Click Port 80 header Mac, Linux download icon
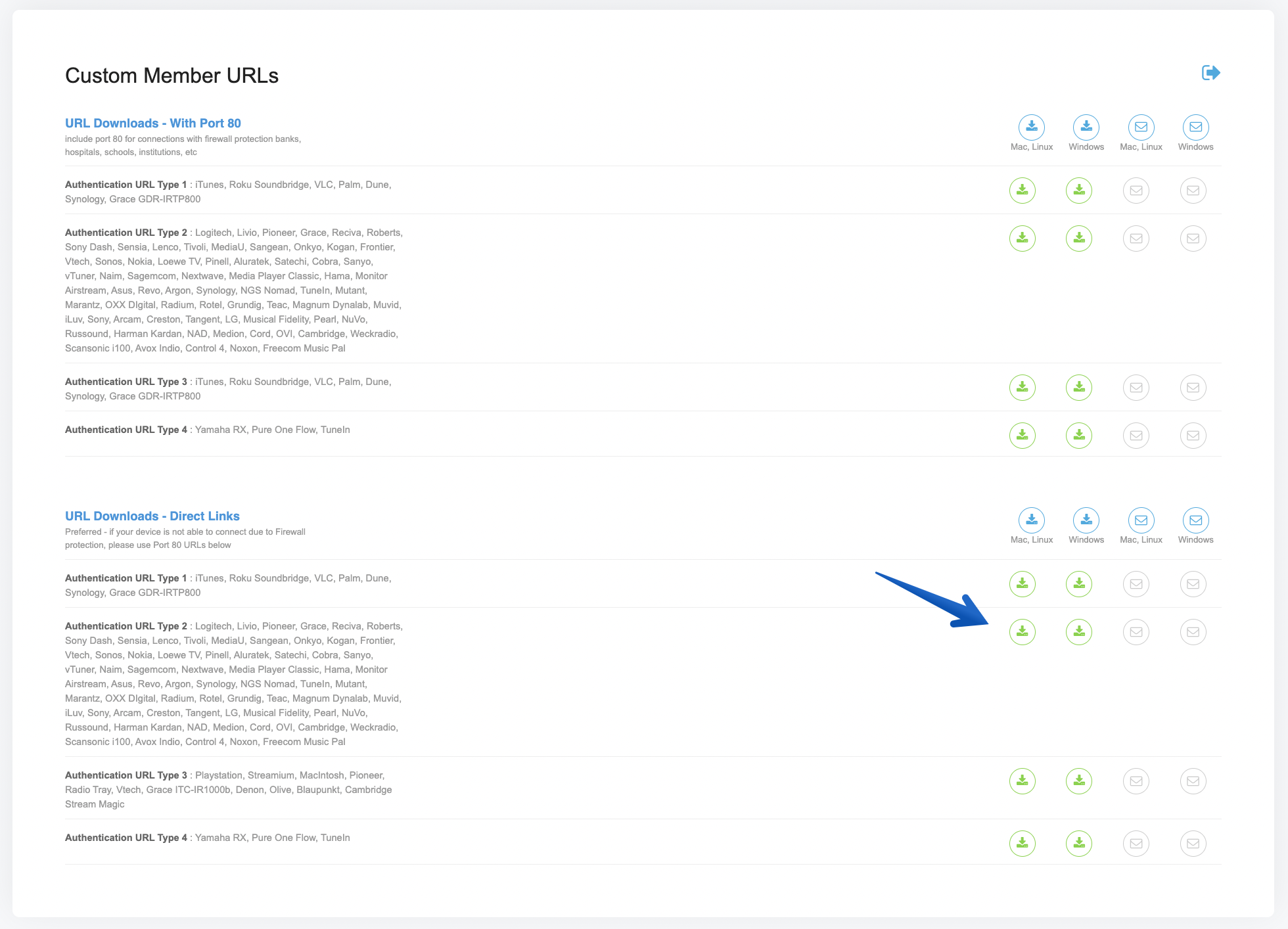Screen dimensions: 1288x929 pyautogui.click(x=1032, y=127)
